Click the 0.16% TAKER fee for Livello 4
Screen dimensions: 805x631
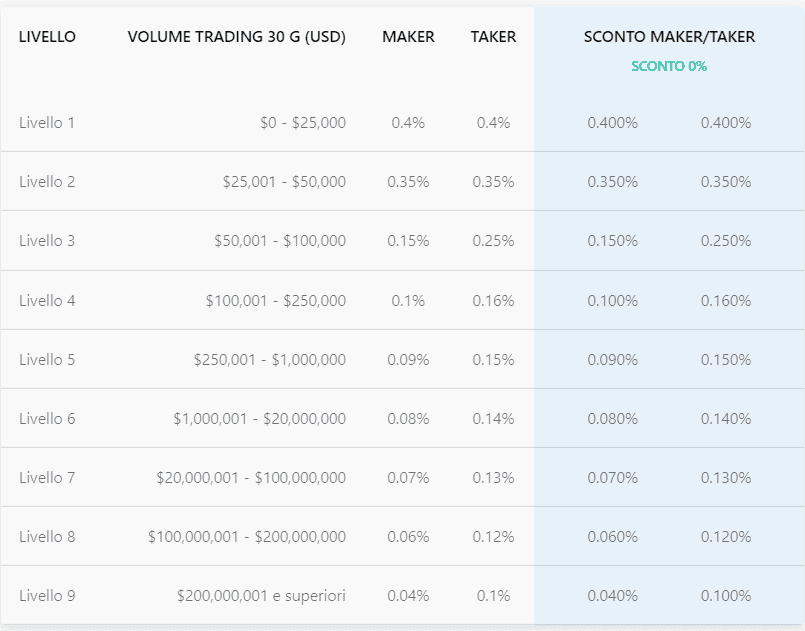point(493,300)
